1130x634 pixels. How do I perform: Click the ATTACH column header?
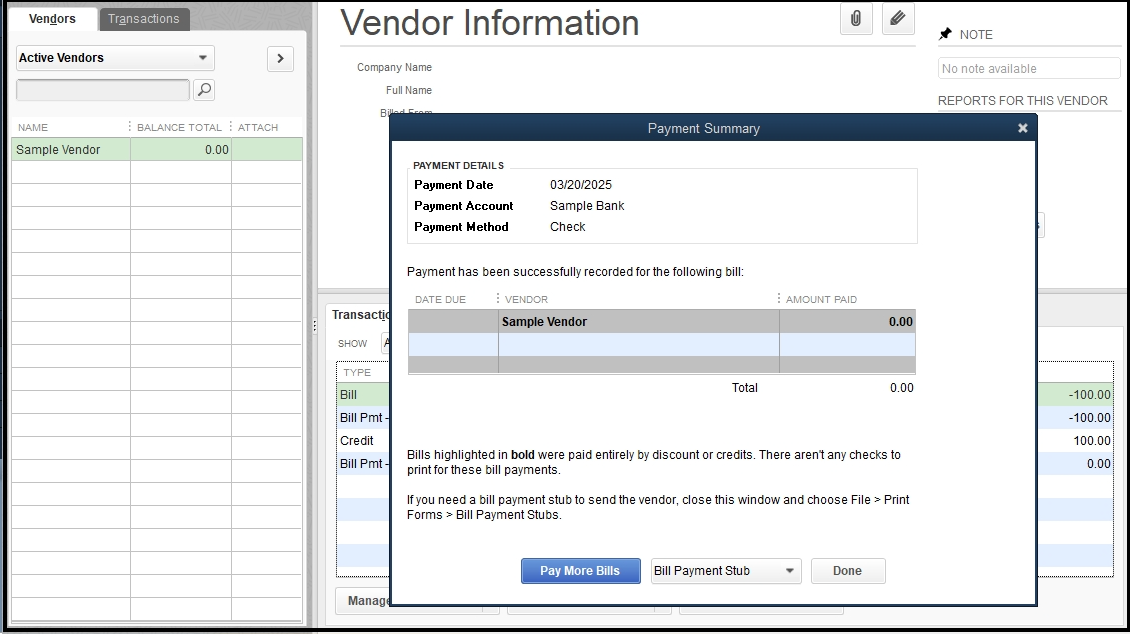click(x=258, y=127)
